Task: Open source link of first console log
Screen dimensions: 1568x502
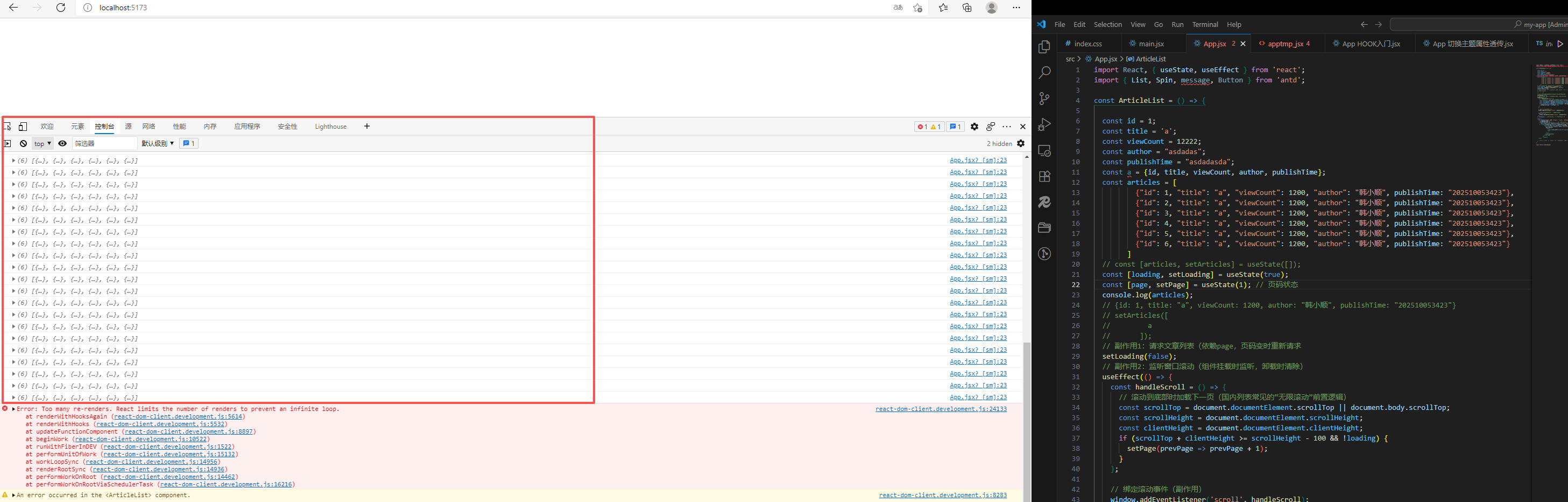Action: coord(978,160)
